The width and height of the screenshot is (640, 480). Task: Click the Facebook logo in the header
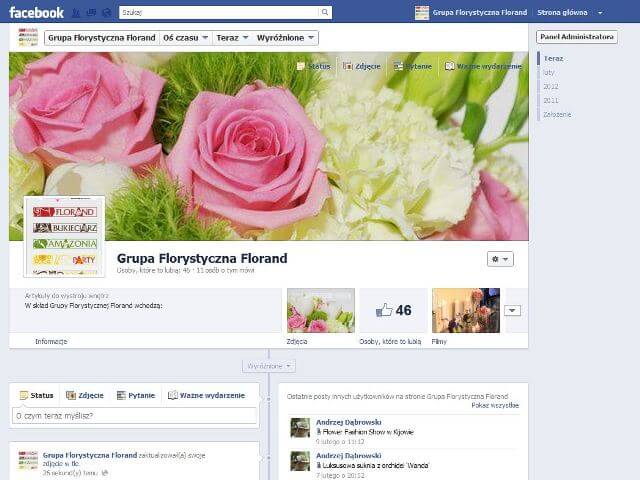pyautogui.click(x=36, y=13)
